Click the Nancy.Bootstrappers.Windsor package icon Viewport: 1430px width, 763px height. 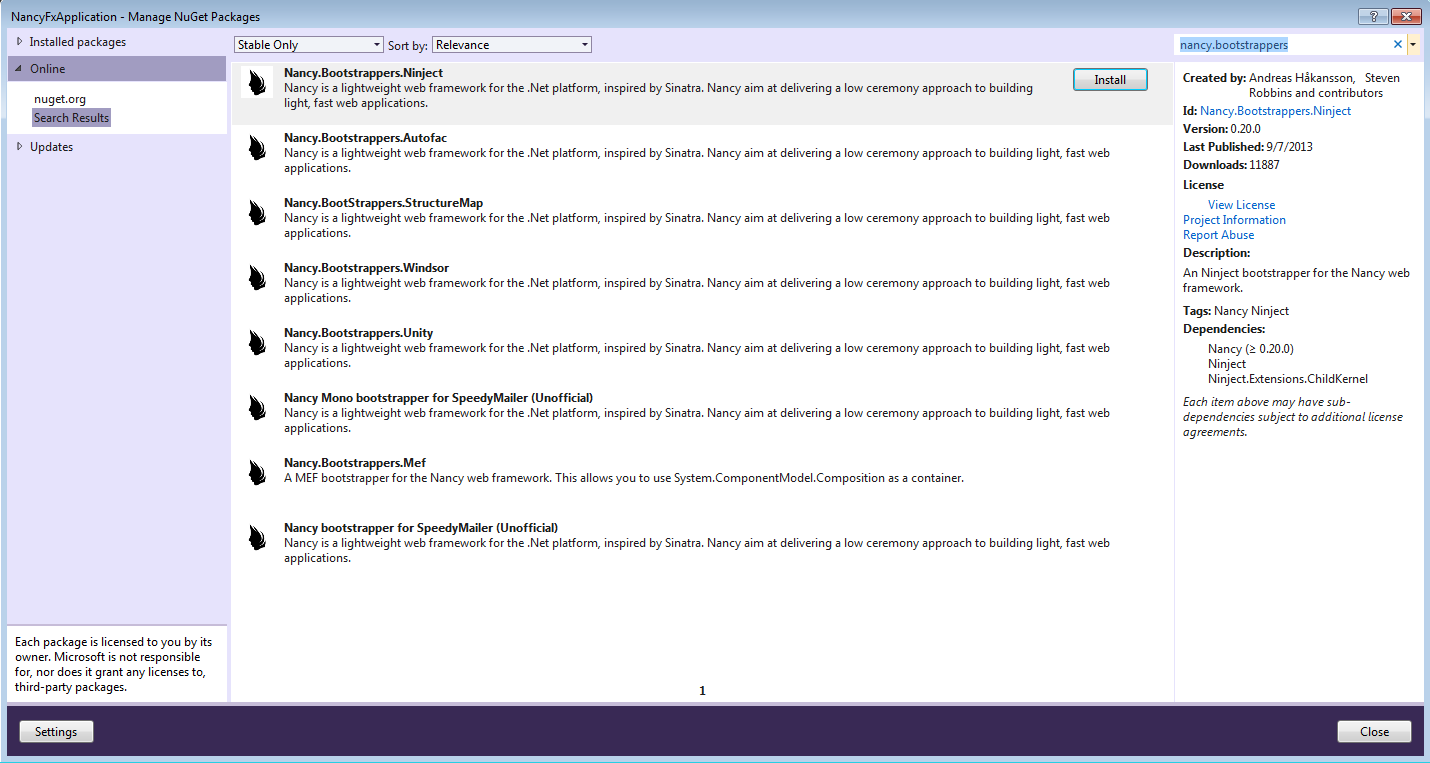tap(257, 277)
